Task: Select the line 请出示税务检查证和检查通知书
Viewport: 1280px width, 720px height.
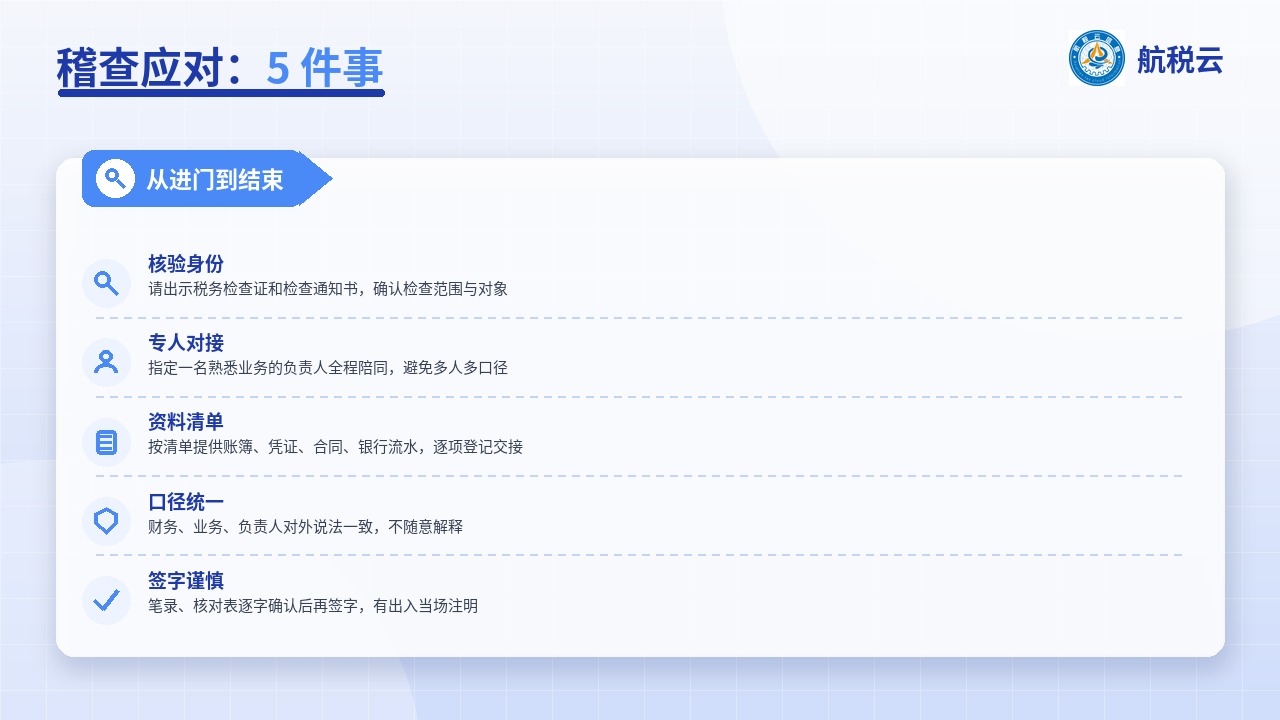Action: [x=253, y=289]
